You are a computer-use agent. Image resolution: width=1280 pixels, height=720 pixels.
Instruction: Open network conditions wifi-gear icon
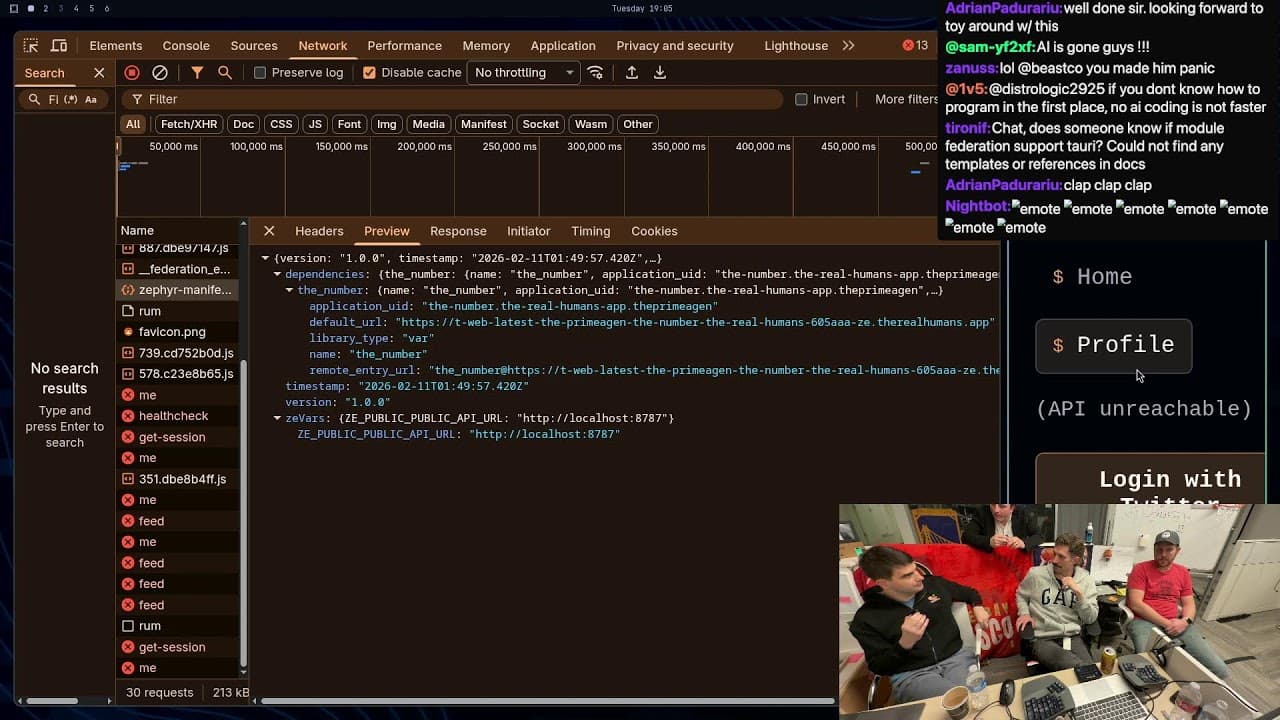[x=595, y=73]
